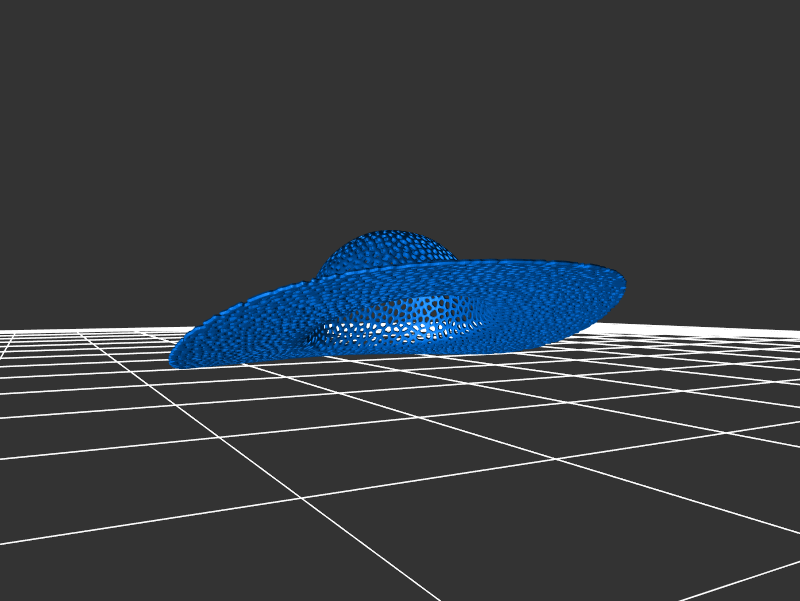The image size is (800, 601).
Task: Click the dark background in the upper-left corner
Action: (40, 40)
